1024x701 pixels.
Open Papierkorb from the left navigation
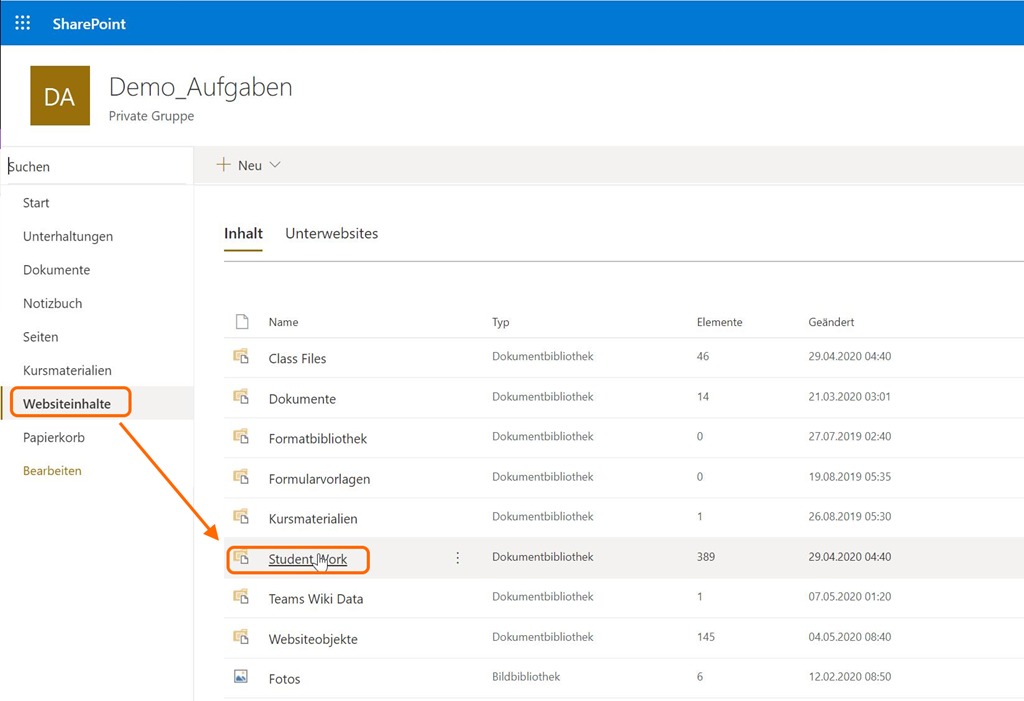coord(54,437)
